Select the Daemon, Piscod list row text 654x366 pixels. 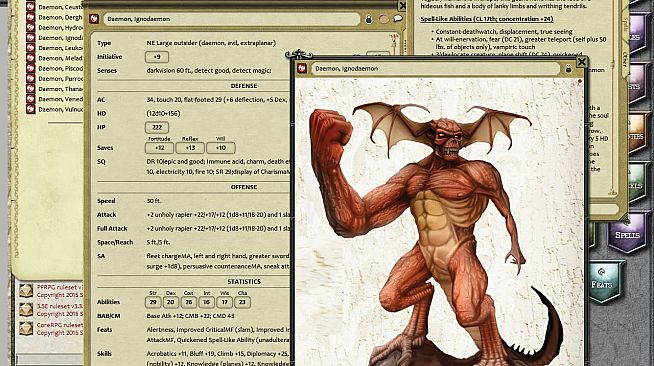(x=60, y=68)
